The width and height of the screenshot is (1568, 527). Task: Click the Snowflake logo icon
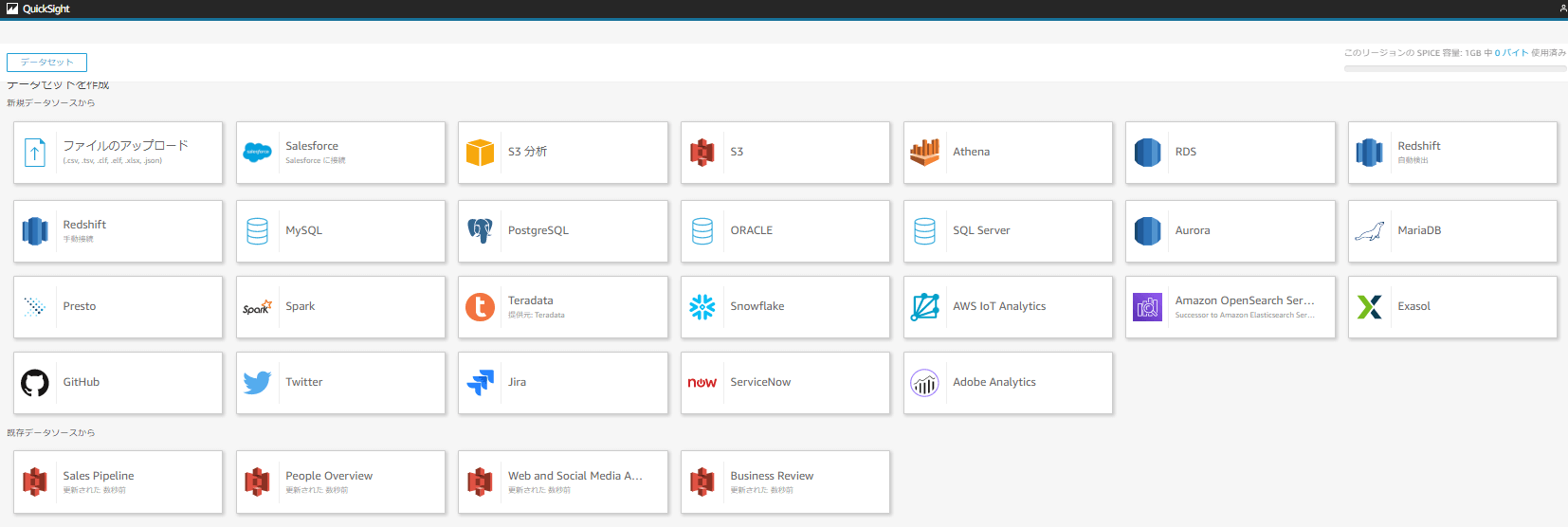pyautogui.click(x=702, y=306)
